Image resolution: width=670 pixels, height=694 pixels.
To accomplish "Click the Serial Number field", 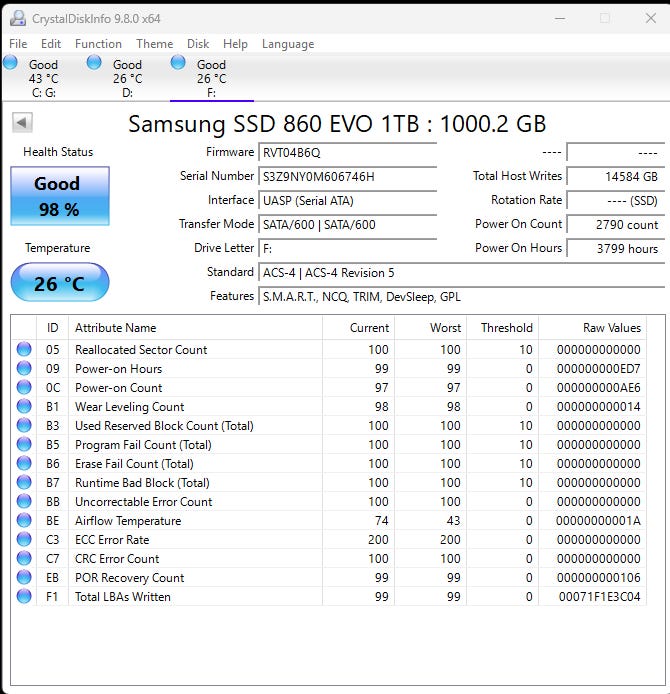I will tap(347, 176).
